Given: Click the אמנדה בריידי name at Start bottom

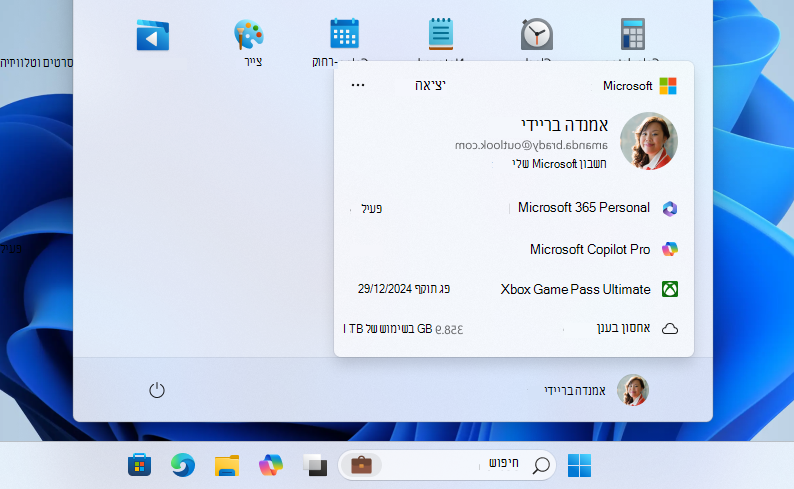Looking at the screenshot, I should tap(575, 390).
